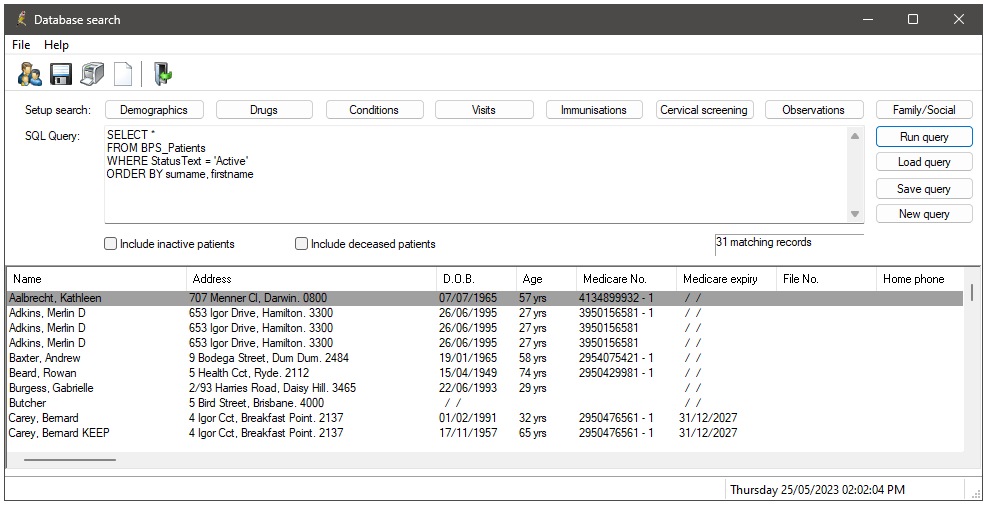Click the Load query button
The width and height of the screenshot is (988, 506).
coord(924,162)
